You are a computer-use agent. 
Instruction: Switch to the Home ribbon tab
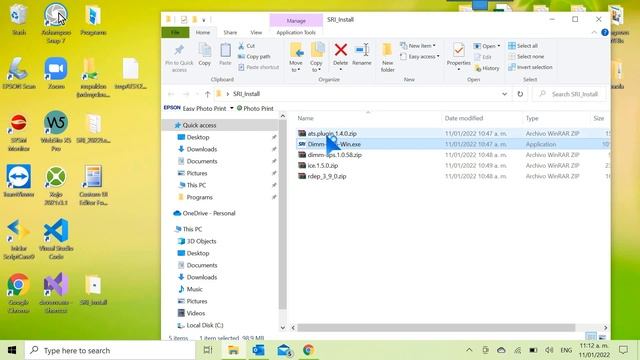(x=202, y=32)
